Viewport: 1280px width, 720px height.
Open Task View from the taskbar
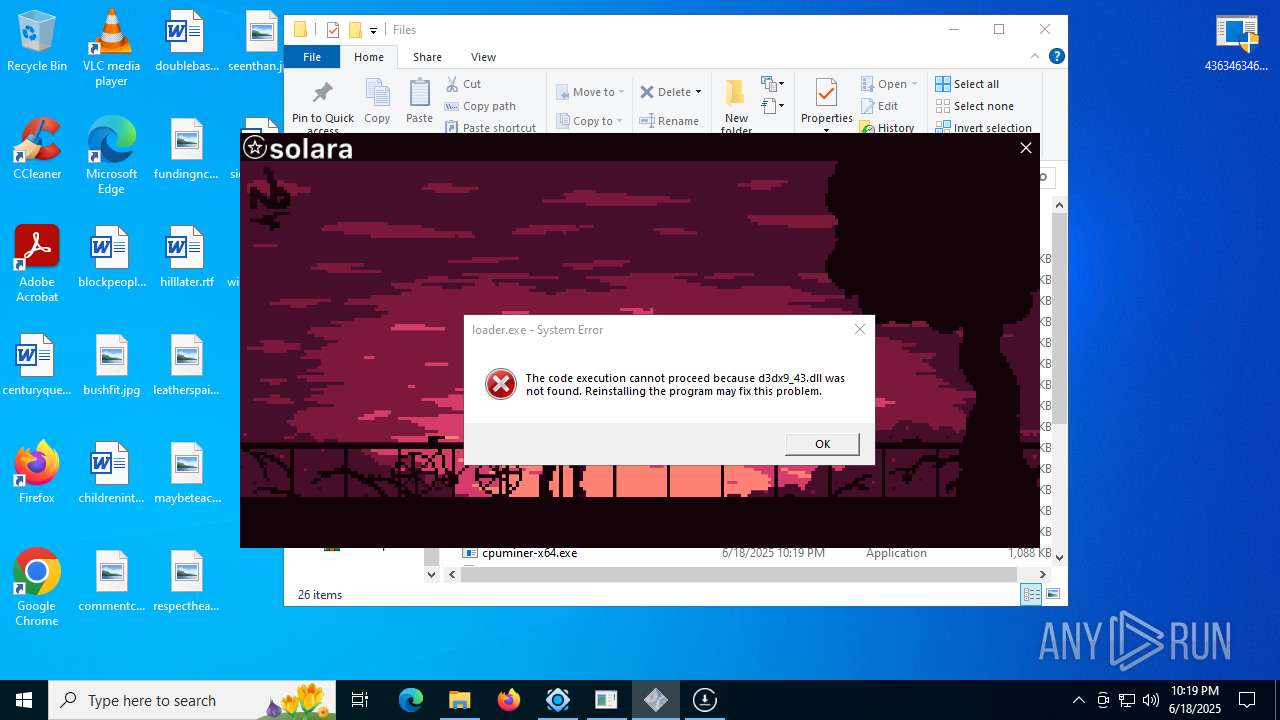point(360,700)
